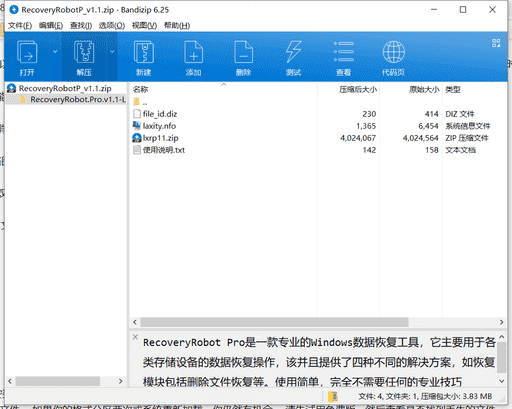This screenshot has height=409, width=512.
Task: Click the 文本文档 type cell
Action: point(461,150)
